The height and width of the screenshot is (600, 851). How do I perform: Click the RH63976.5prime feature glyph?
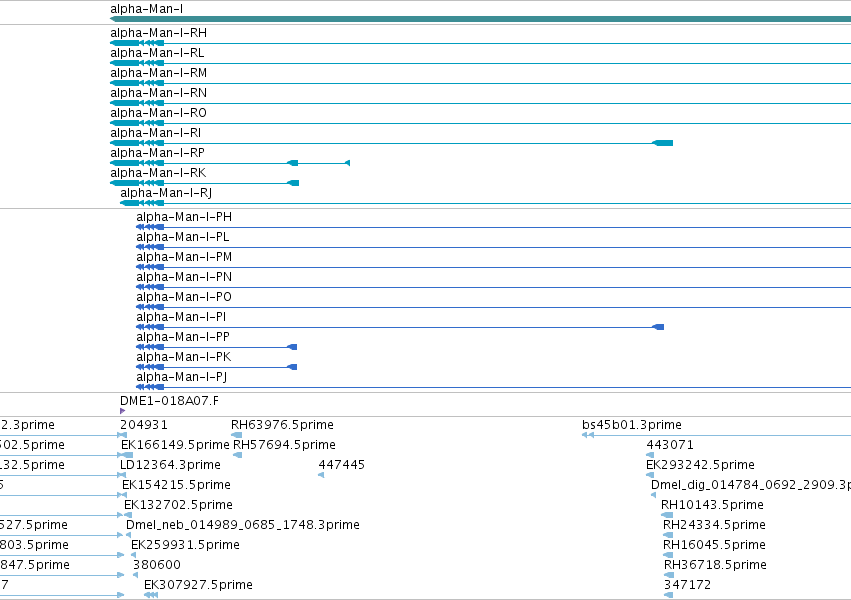[237, 435]
